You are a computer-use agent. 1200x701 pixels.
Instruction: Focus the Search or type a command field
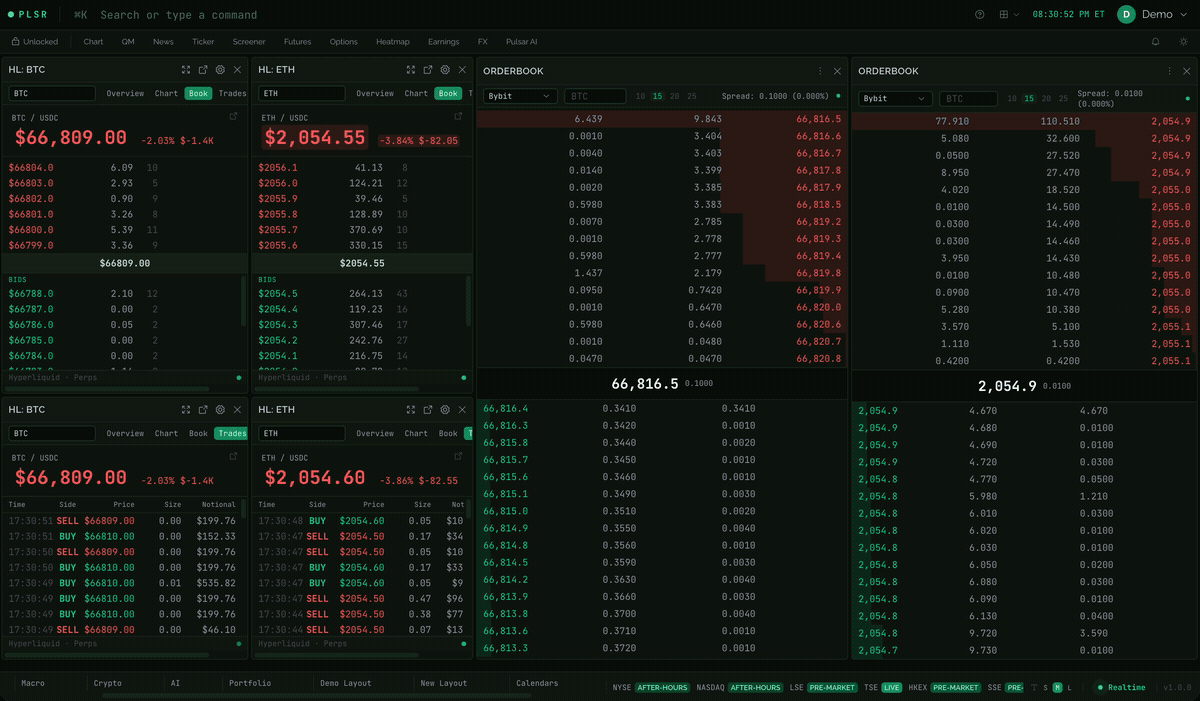178,15
